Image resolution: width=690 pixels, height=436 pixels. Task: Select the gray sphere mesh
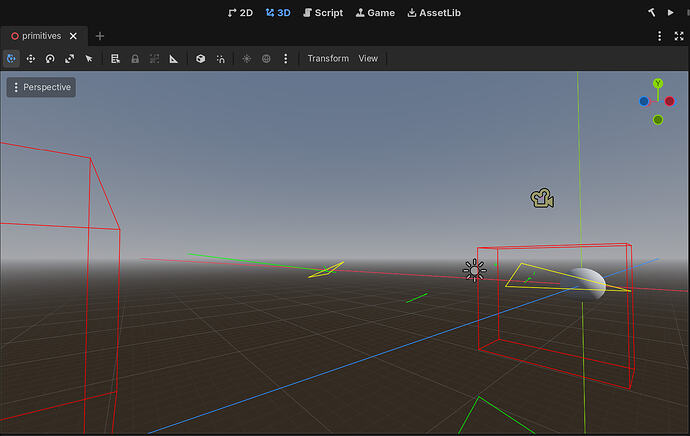(x=584, y=284)
